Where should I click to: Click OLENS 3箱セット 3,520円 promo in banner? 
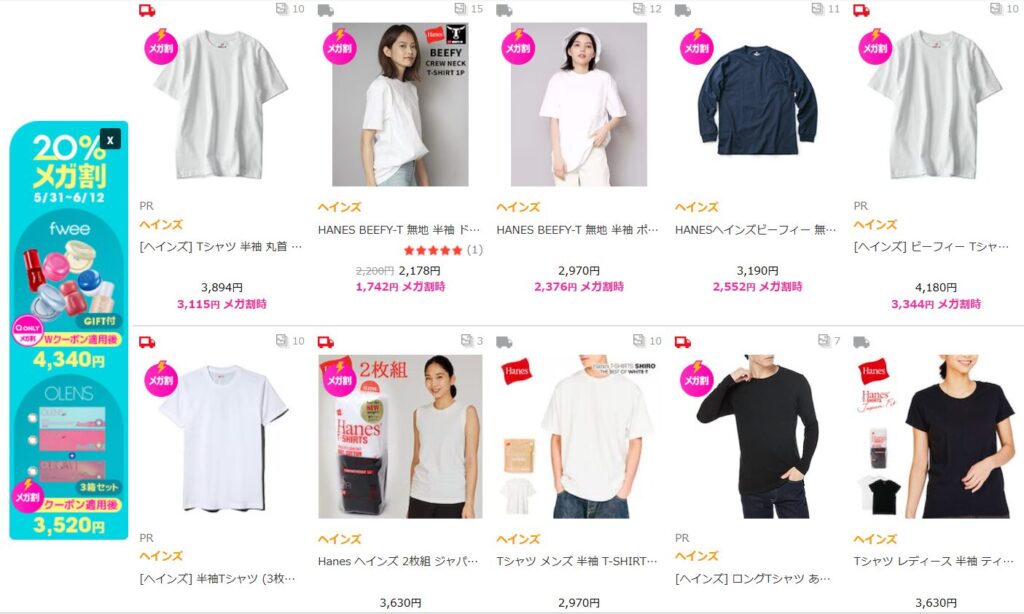pos(69,459)
